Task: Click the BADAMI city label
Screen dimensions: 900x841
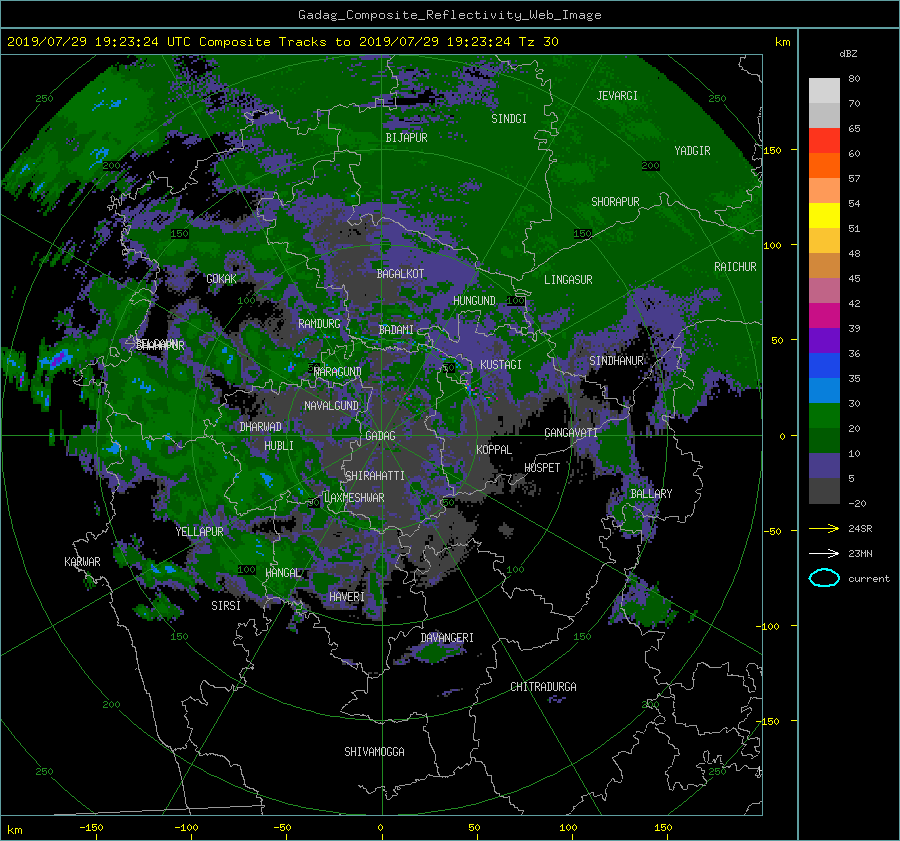Action: 396,330
